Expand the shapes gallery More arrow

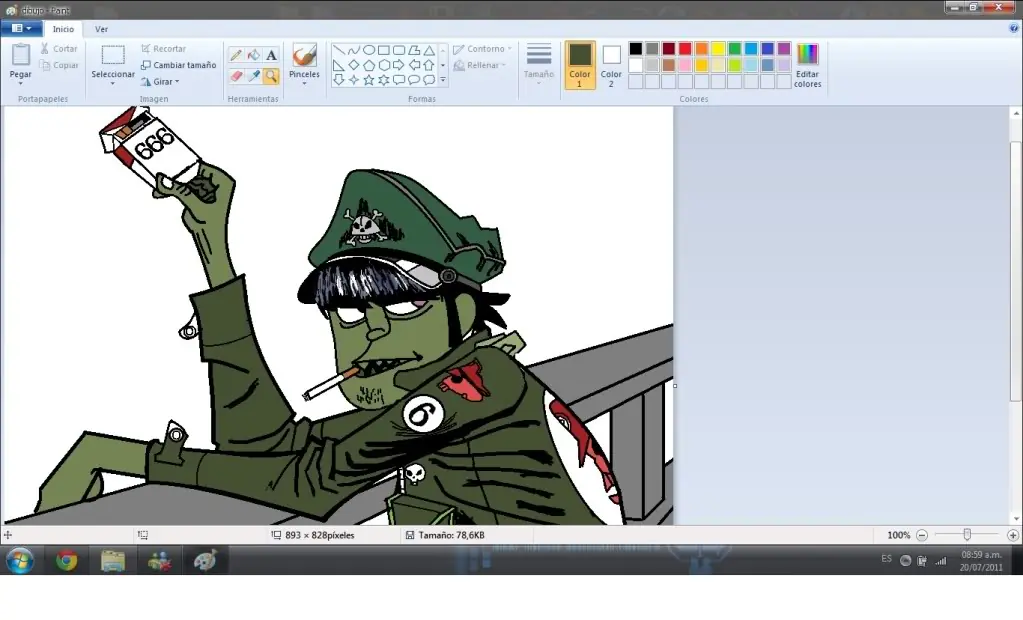pos(443,80)
